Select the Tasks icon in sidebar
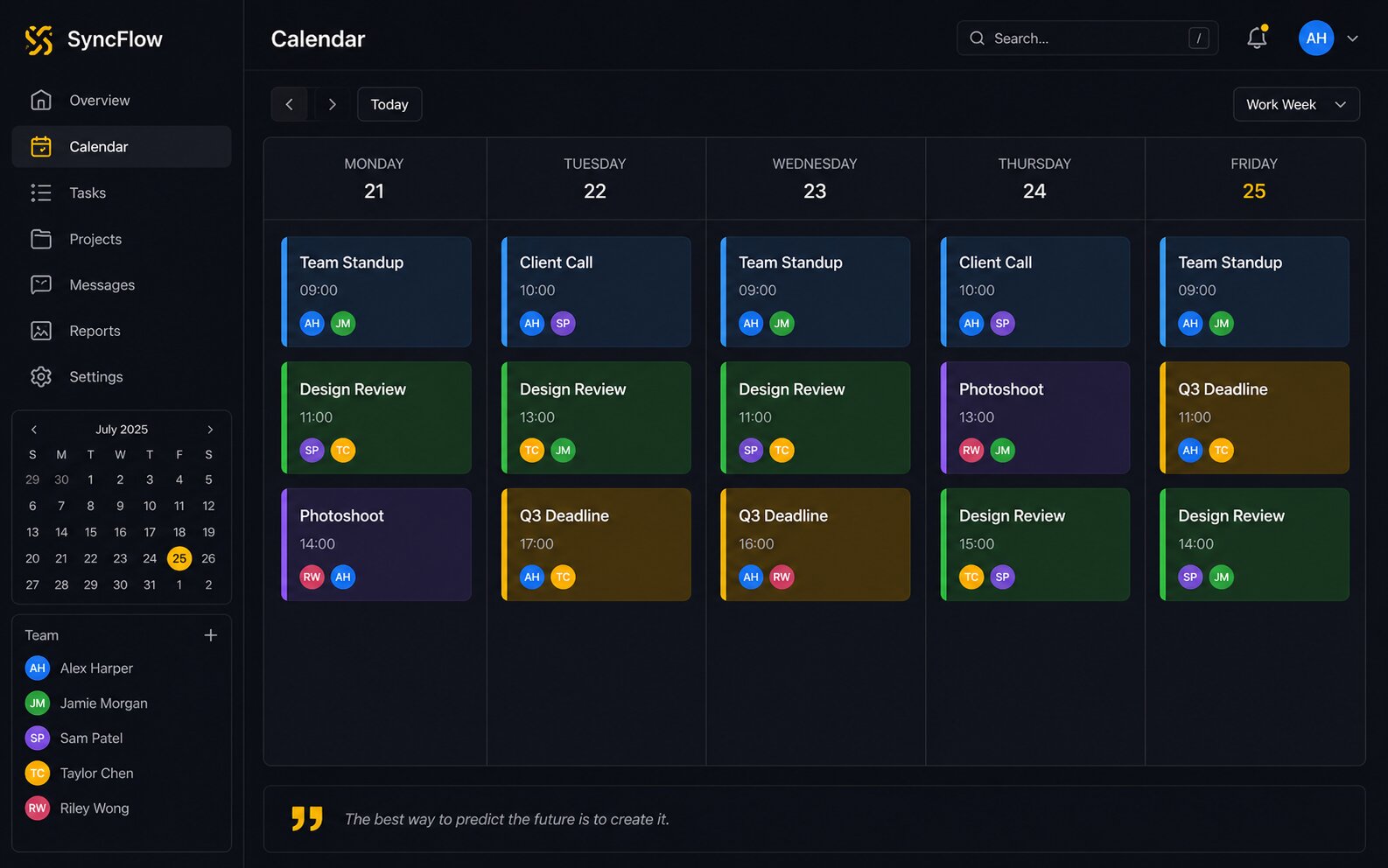This screenshot has width=1388, height=868. (41, 192)
